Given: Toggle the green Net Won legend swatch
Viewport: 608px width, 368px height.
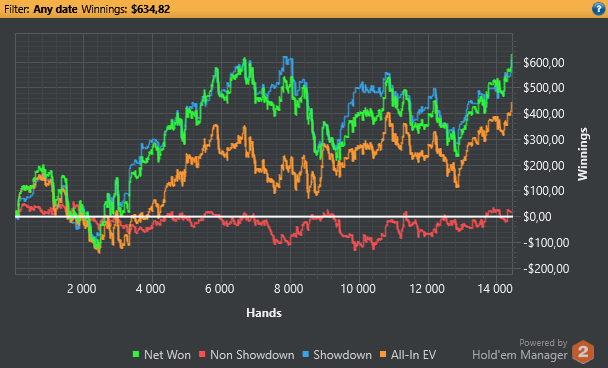Looking at the screenshot, I should pyautogui.click(x=136, y=354).
